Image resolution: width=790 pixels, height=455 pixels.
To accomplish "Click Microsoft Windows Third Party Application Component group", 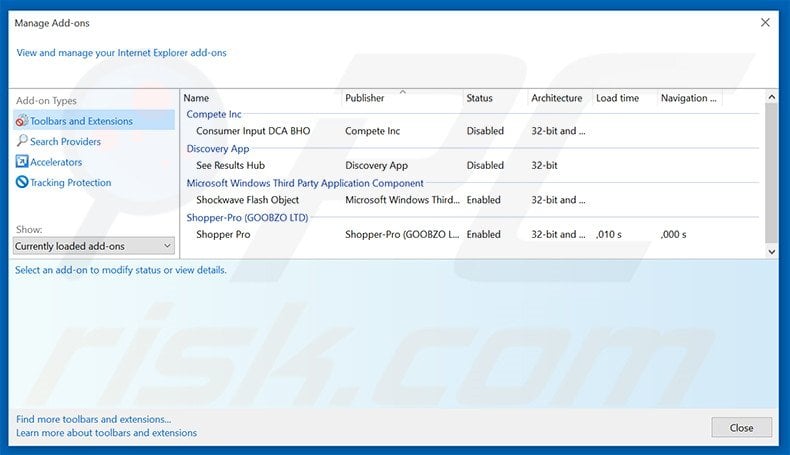I will 305,183.
